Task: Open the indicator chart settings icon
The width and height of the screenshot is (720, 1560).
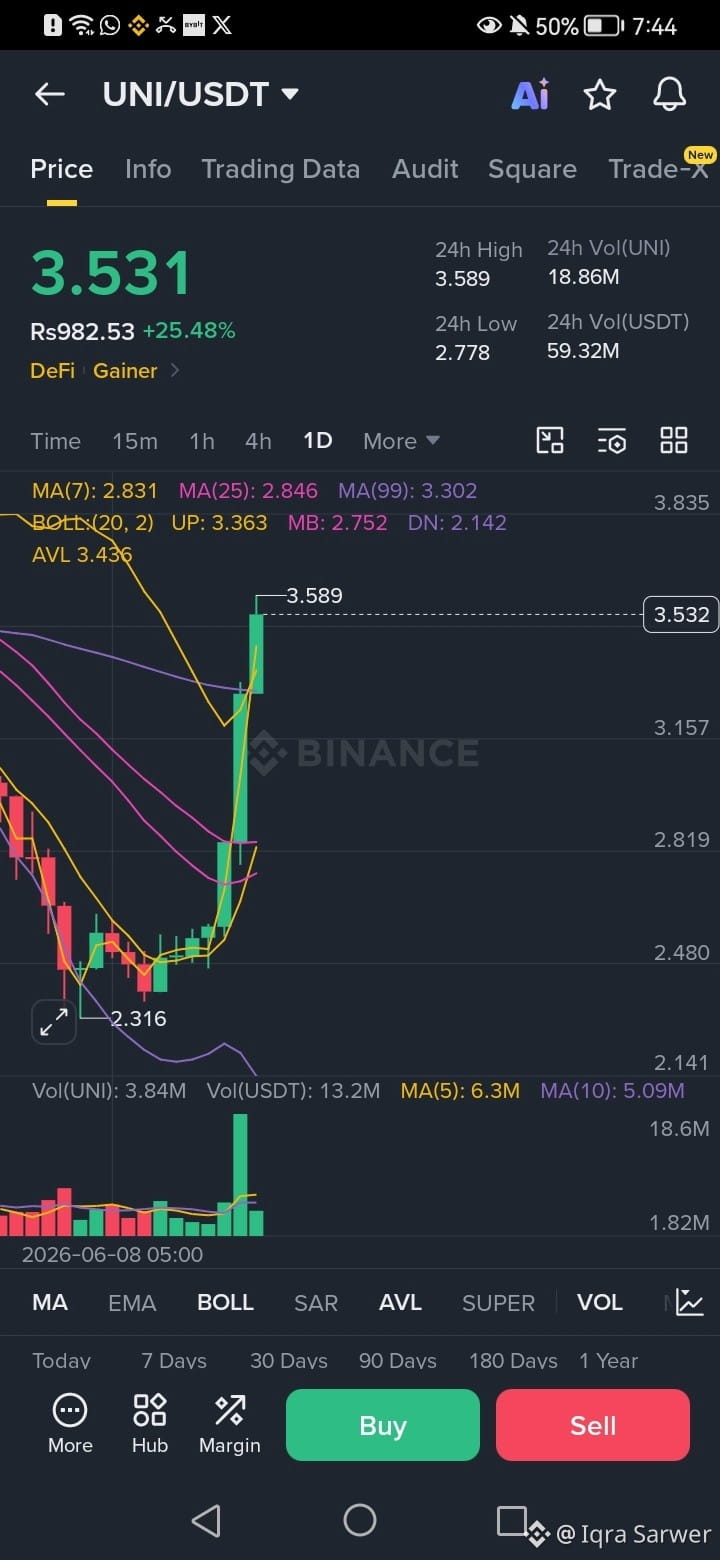Action: tap(690, 1302)
